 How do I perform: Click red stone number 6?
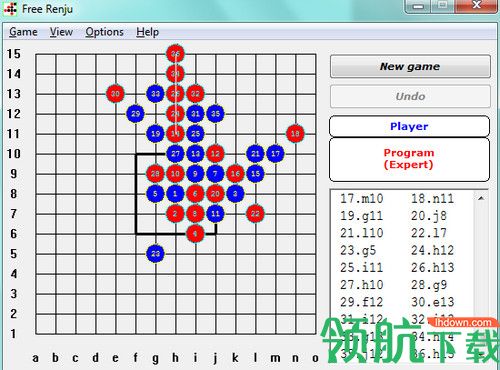click(x=195, y=194)
